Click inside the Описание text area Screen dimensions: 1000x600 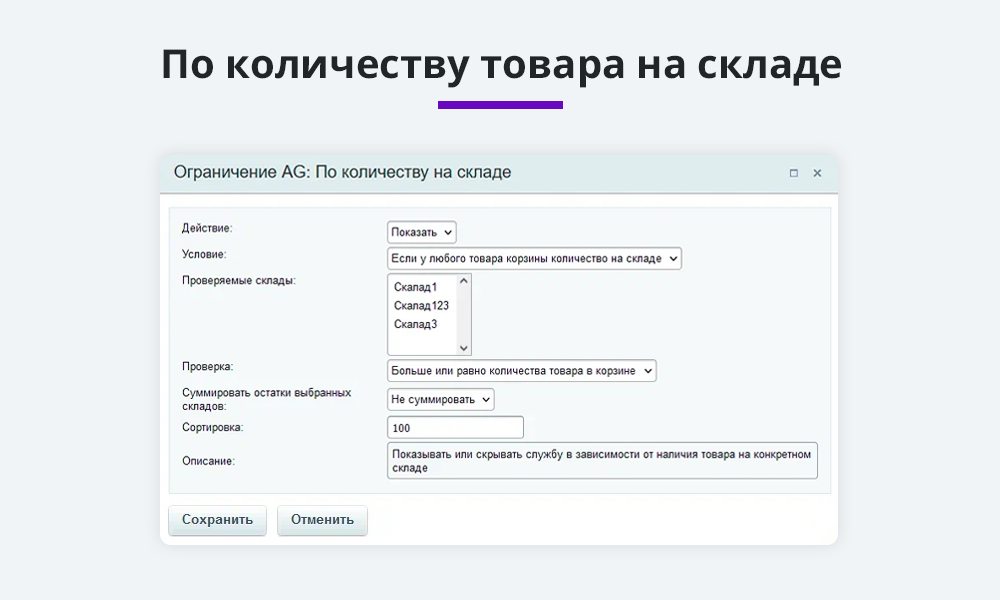point(600,460)
